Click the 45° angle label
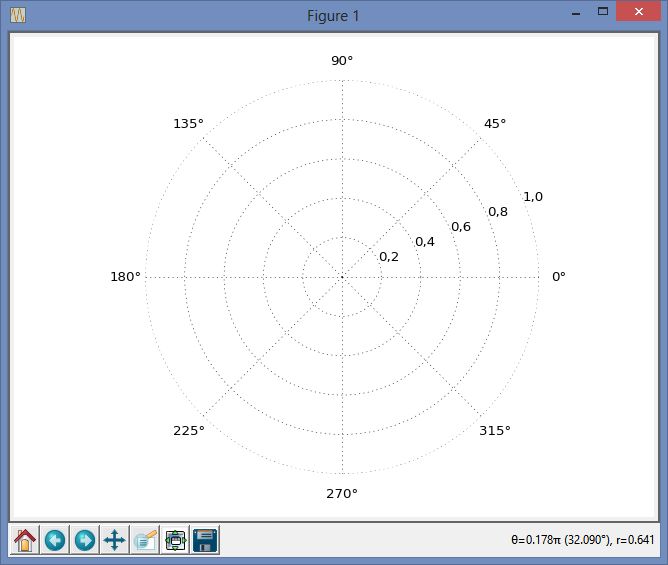The width and height of the screenshot is (668, 565). (x=495, y=124)
